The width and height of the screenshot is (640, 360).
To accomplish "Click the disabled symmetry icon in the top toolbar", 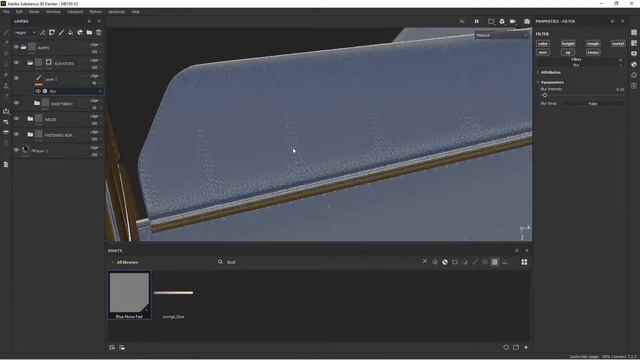I will coord(462,21).
